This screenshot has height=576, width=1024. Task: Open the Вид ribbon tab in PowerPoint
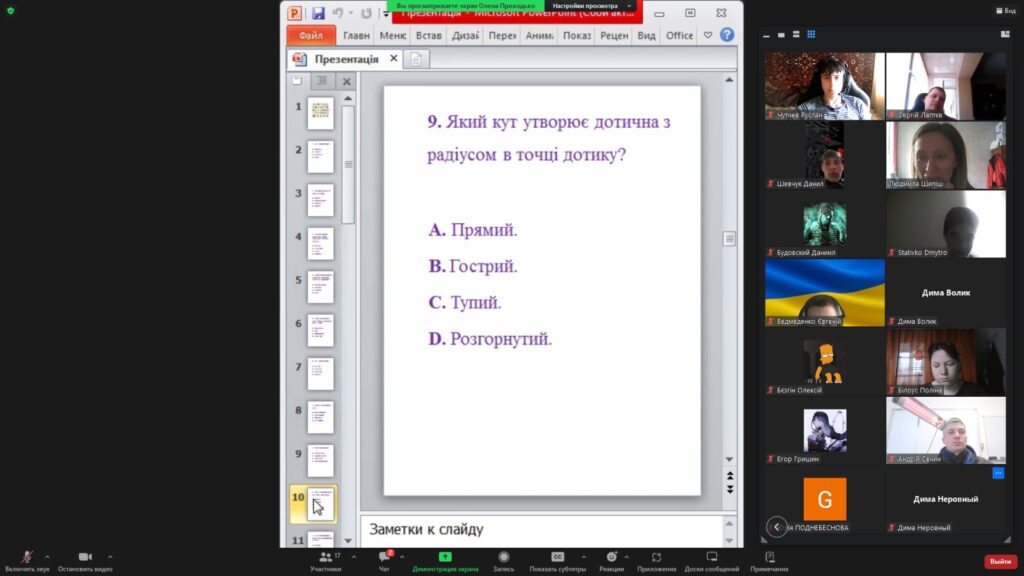coord(647,35)
